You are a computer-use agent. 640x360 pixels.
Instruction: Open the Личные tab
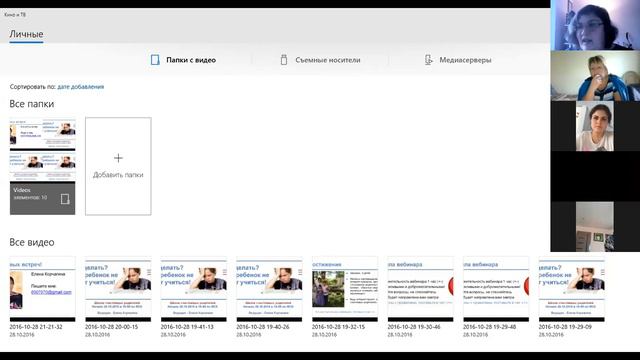tap(26, 34)
